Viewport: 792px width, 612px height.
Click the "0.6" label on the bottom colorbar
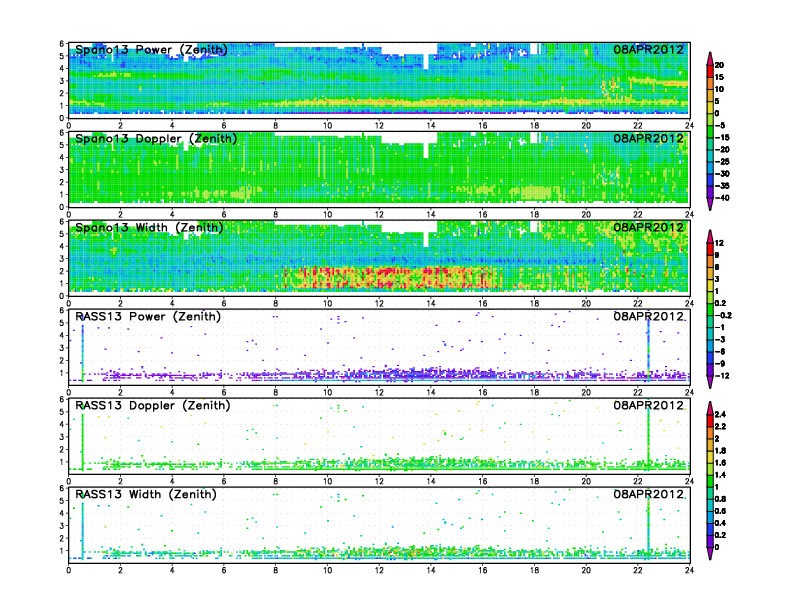720,511
